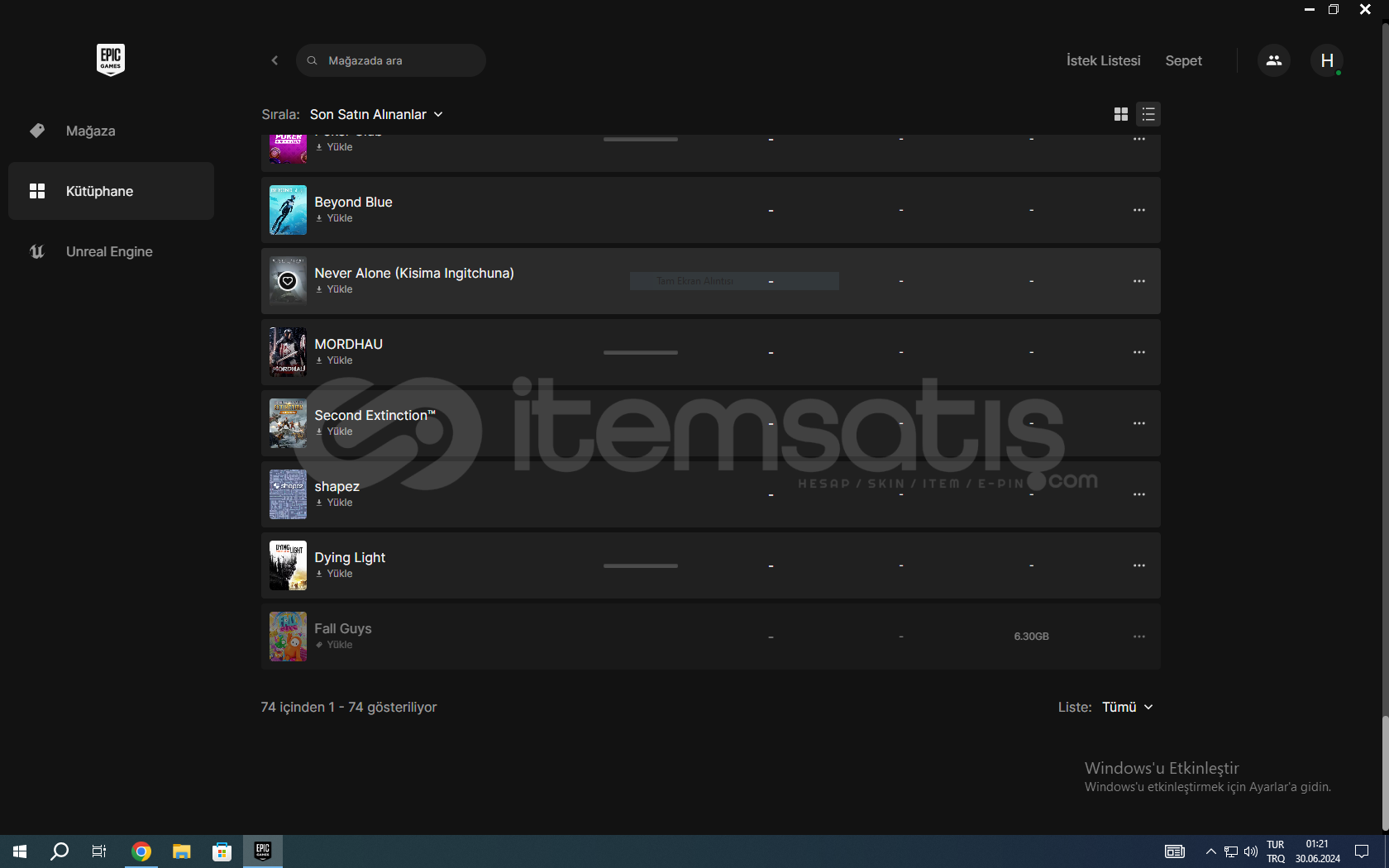Click the 6.30GB size for Fall Guys

click(1031, 637)
